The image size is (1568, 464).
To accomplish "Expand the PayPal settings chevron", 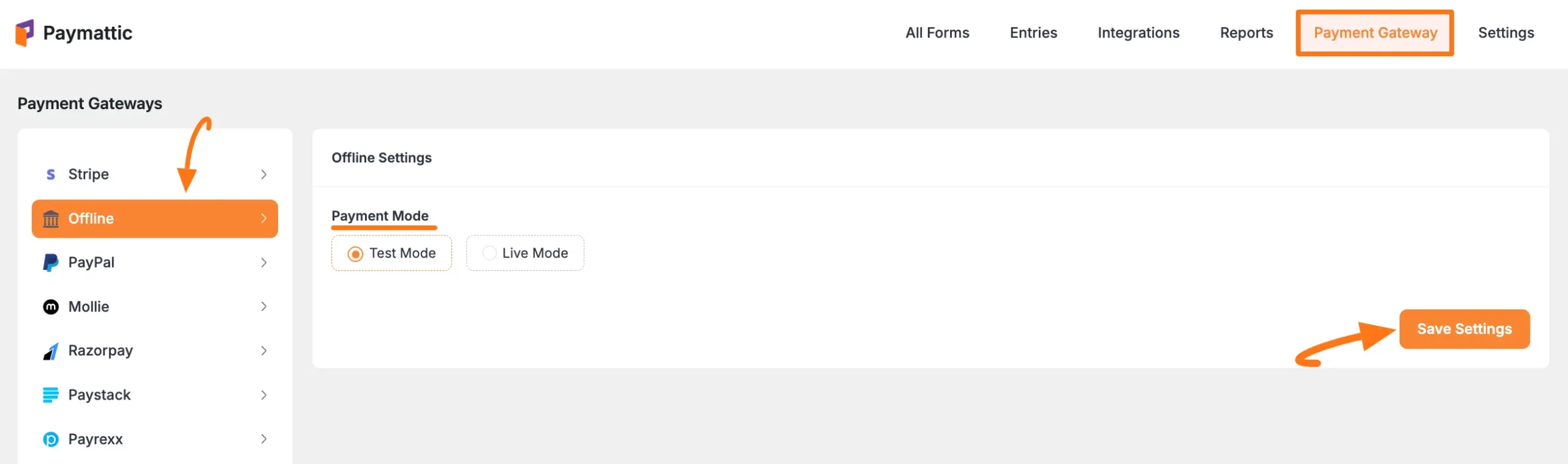I will 263,262.
